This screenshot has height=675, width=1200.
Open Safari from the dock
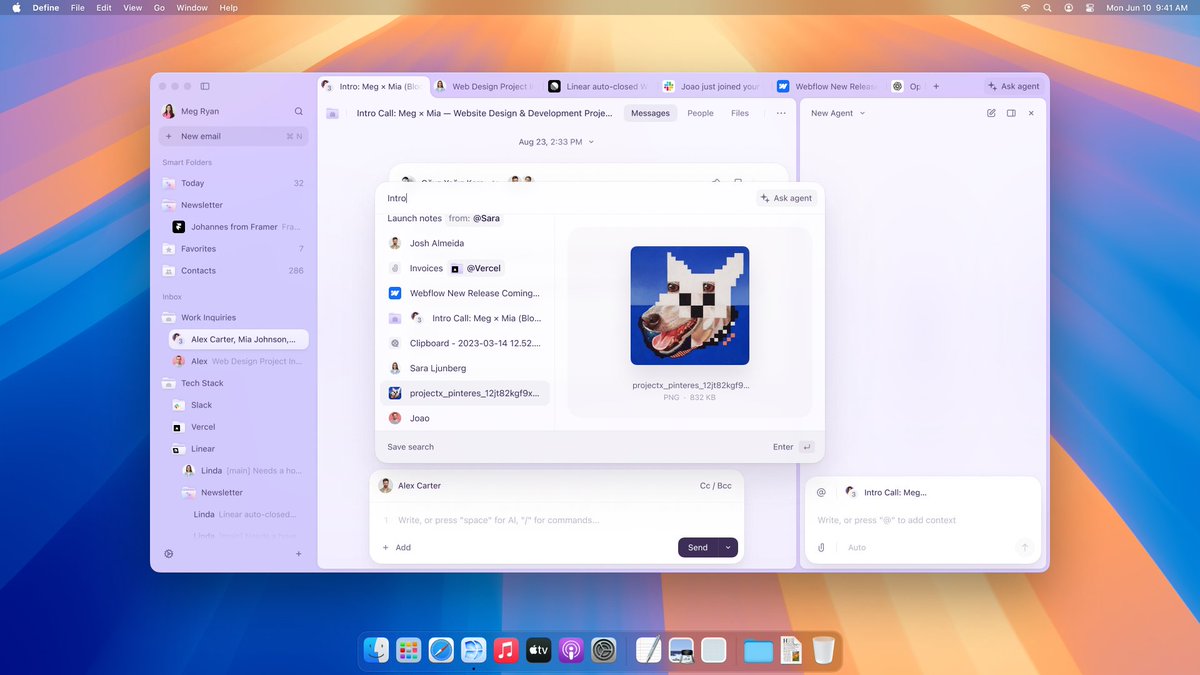pyautogui.click(x=441, y=651)
